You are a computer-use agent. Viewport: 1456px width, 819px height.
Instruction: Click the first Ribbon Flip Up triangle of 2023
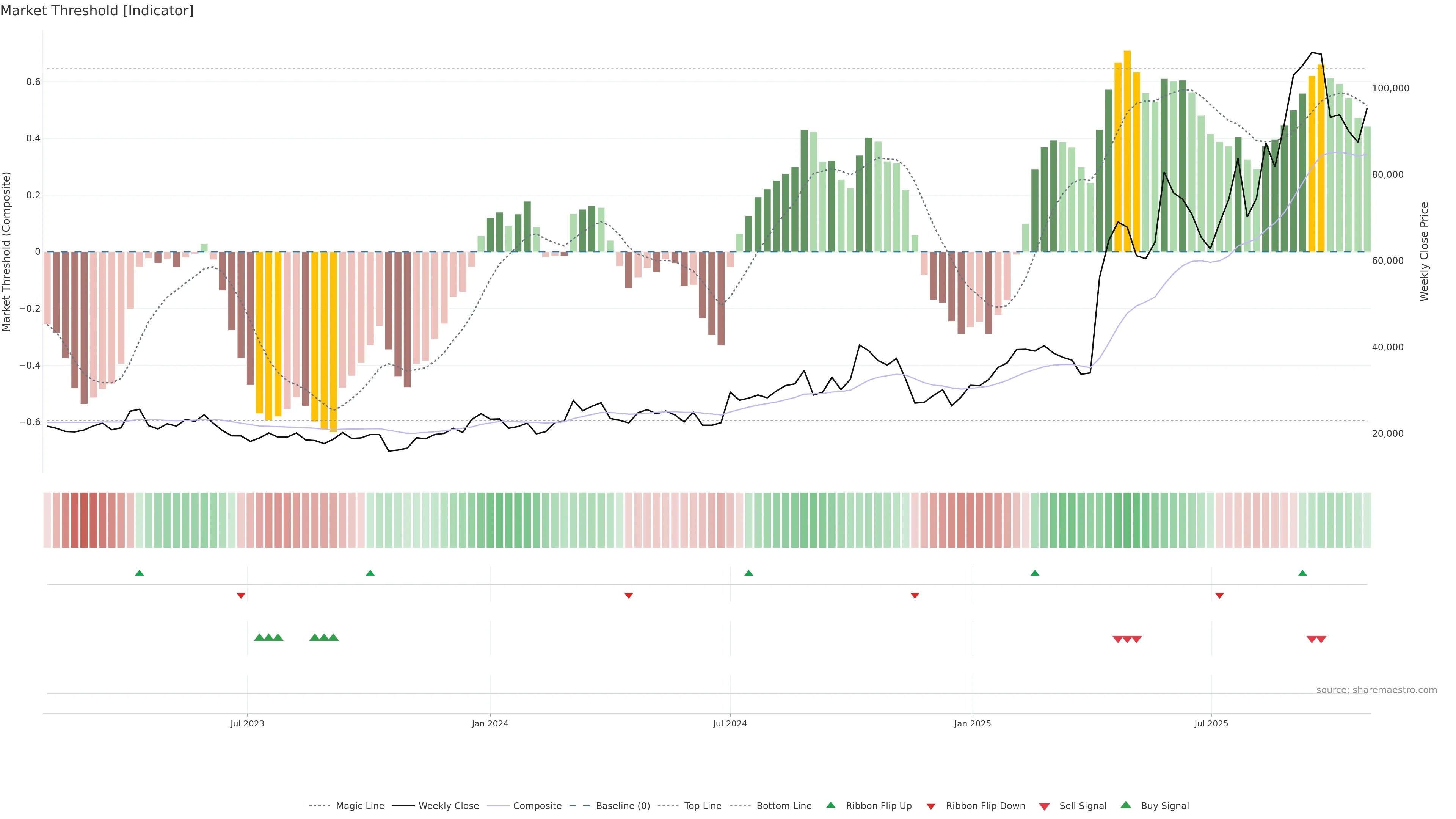click(140, 573)
